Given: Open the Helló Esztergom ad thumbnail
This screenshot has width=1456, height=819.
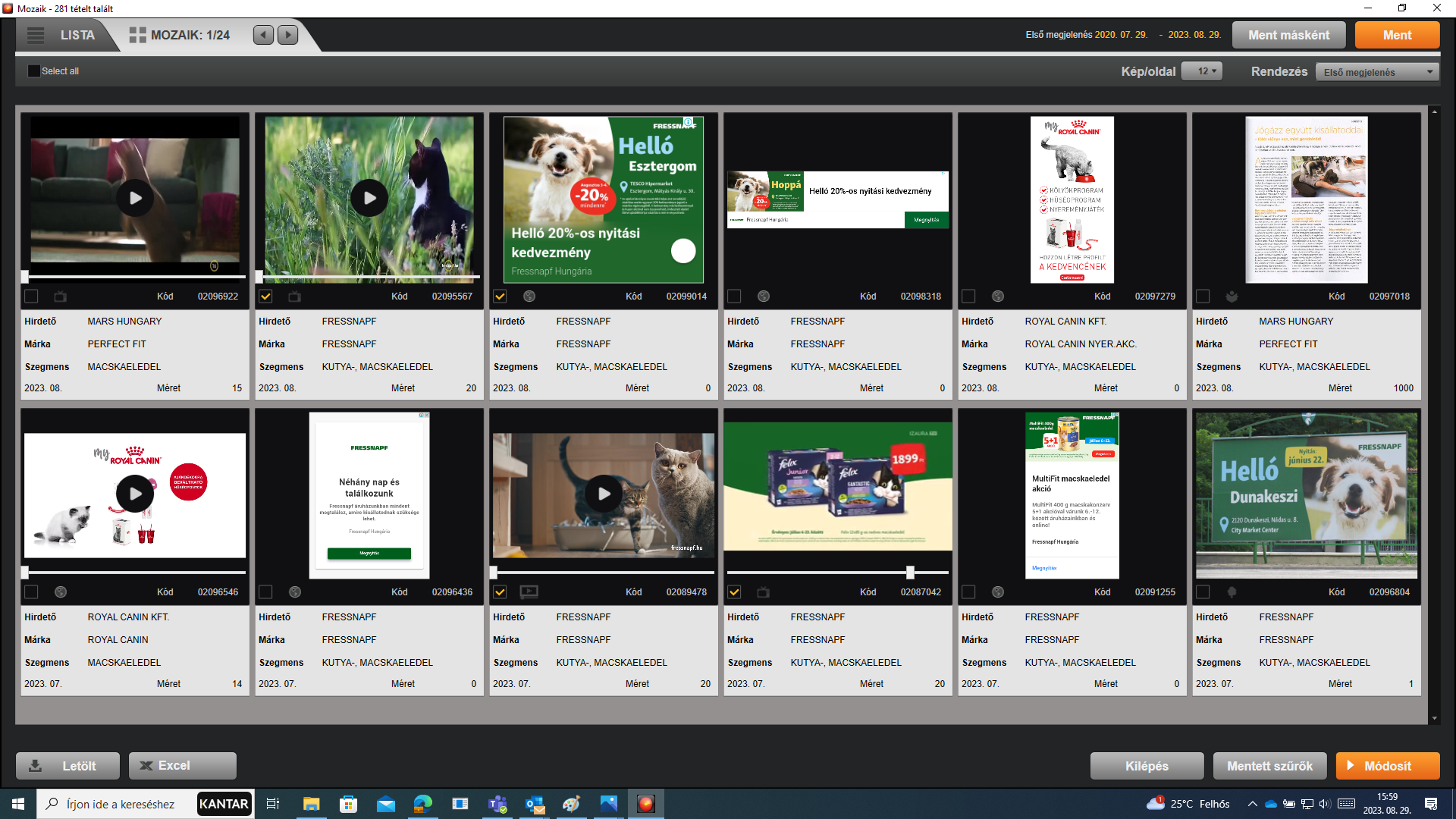Looking at the screenshot, I should (604, 199).
